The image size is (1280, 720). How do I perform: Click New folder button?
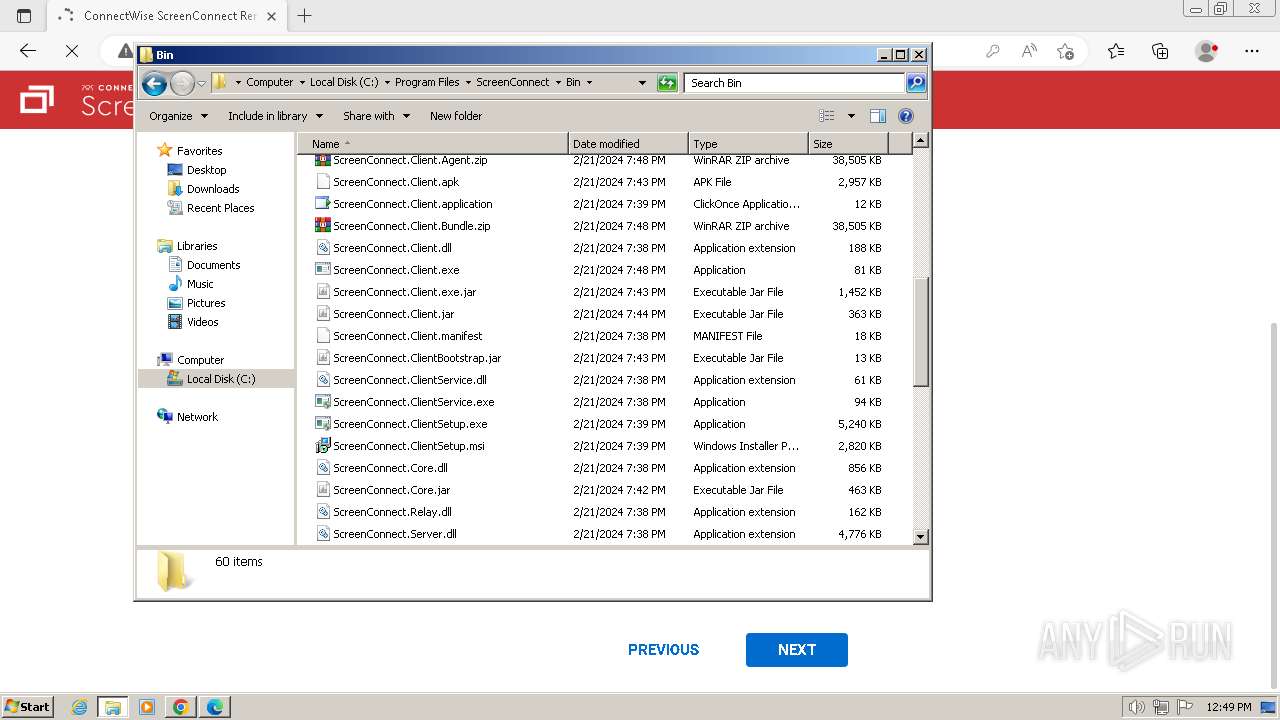[x=456, y=116]
